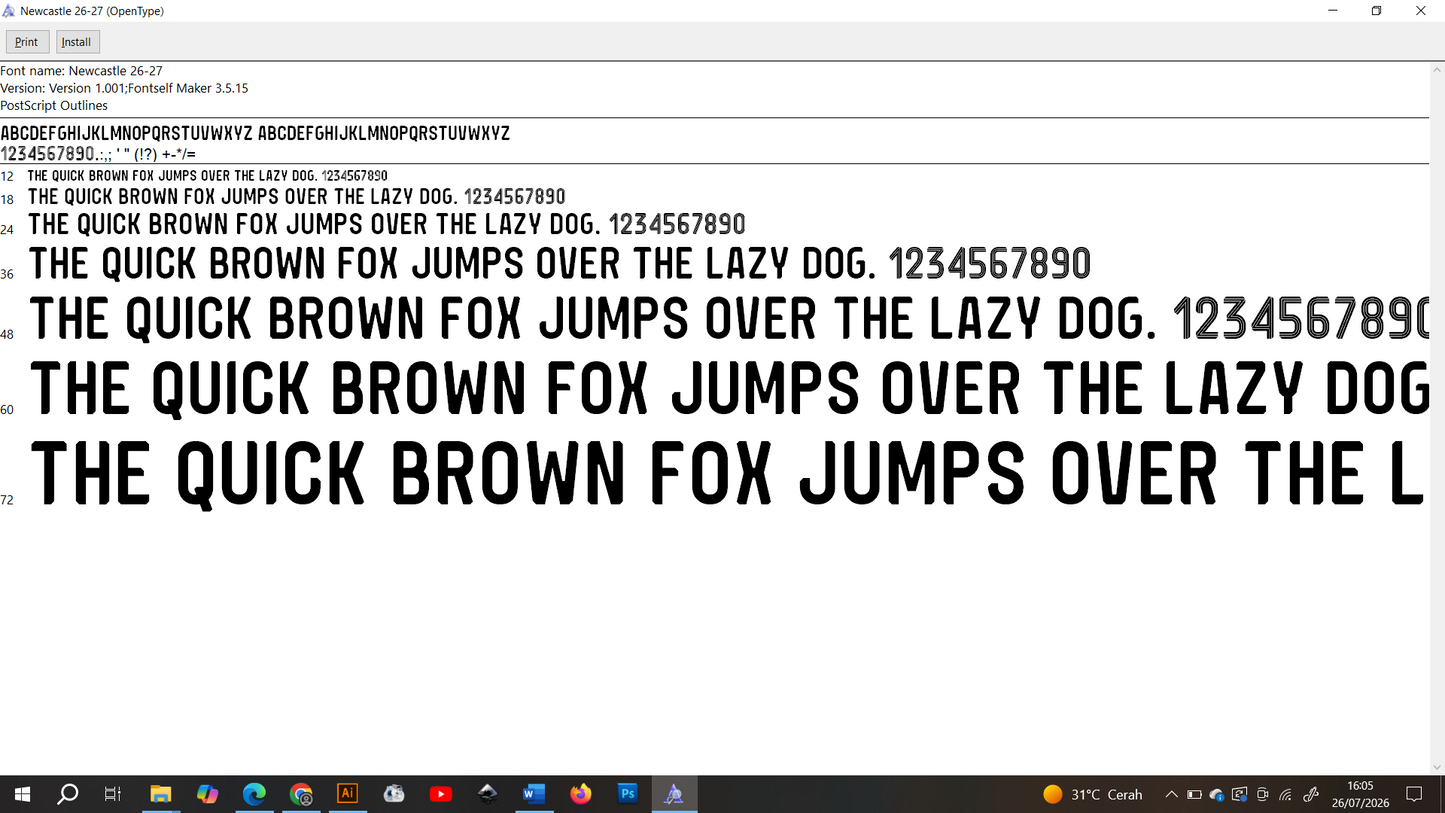This screenshot has height=813, width=1445.
Task: Open clock and calendar flyout
Action: coord(1360,794)
